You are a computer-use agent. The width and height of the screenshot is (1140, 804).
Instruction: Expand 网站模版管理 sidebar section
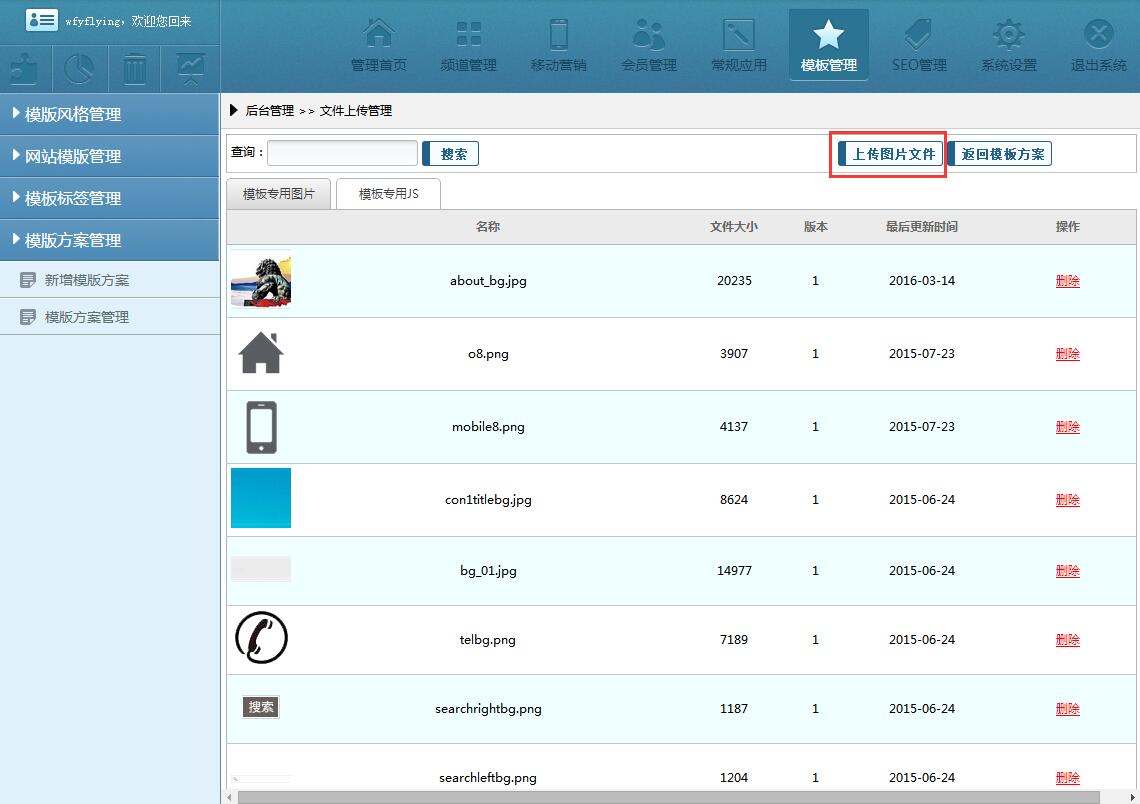(109, 156)
